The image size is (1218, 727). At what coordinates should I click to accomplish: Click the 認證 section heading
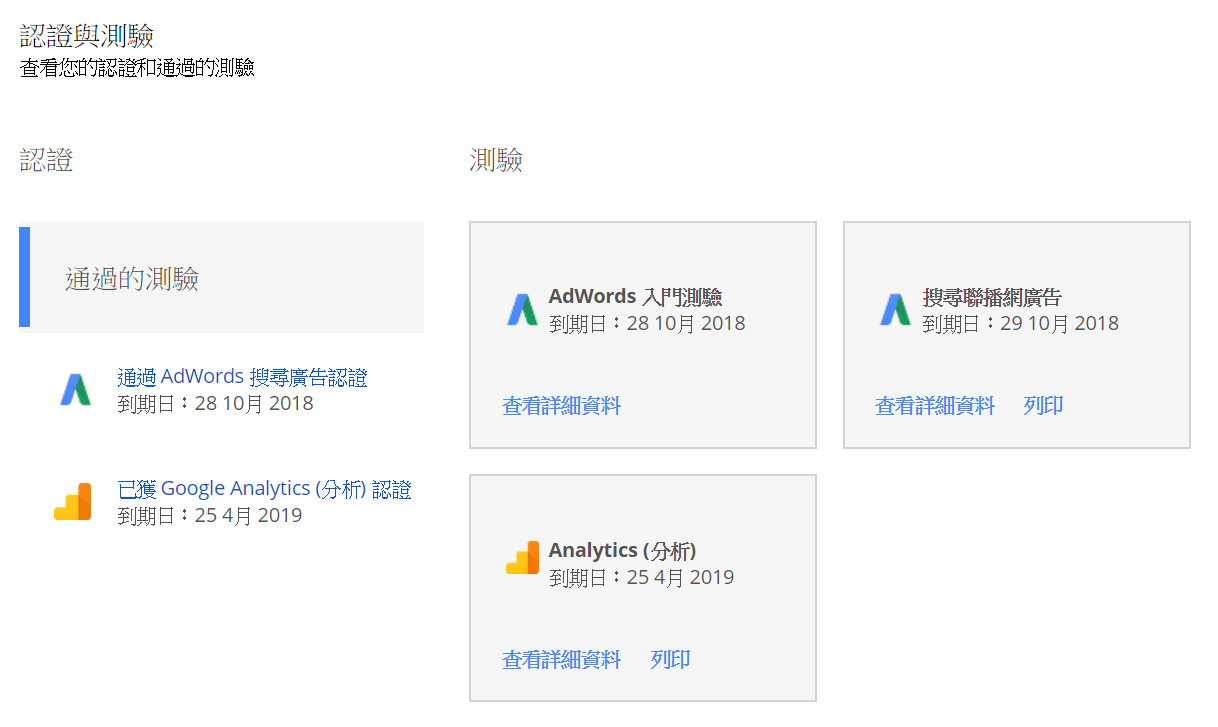(x=46, y=160)
